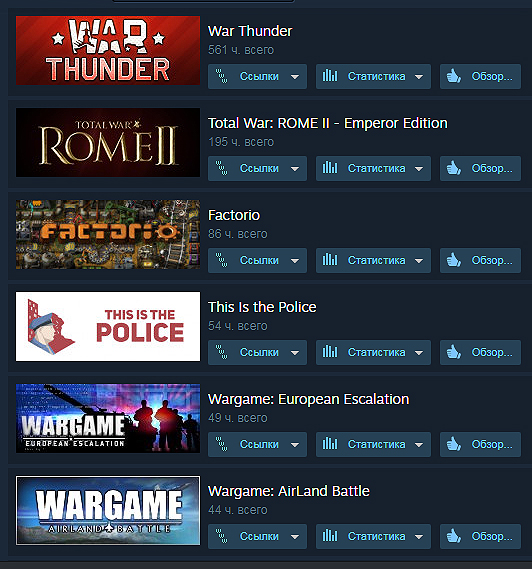Click the link chain icon for Factorio
Screen dimensions: 532x569
(x=221, y=260)
